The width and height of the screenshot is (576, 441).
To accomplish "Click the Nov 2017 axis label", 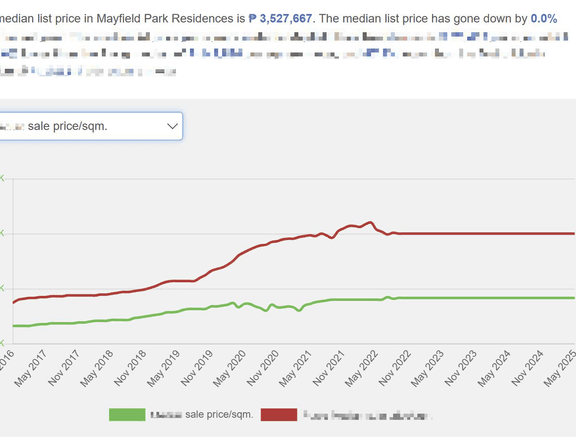I will pos(64,368).
